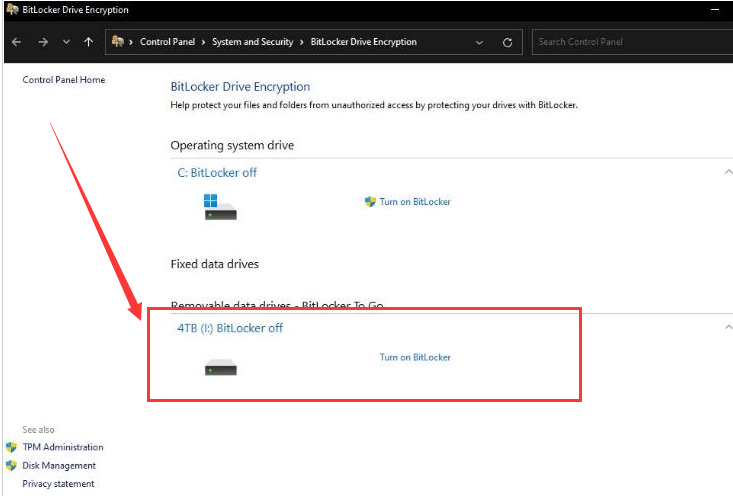Minimize the BitLocker window
The image size is (733, 496).
pos(715,10)
